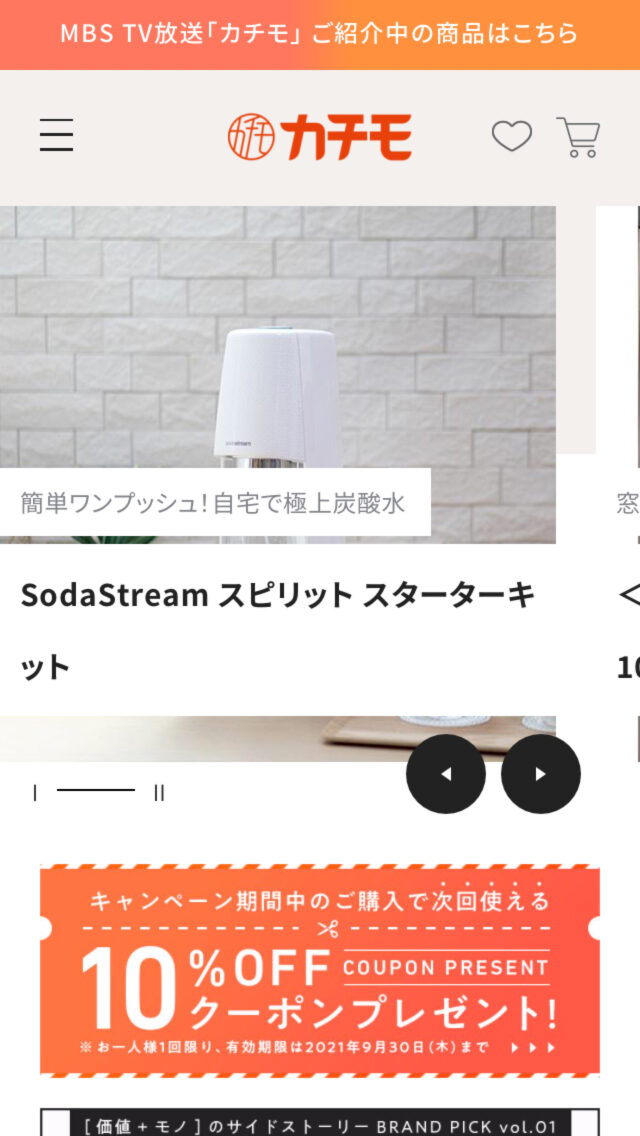Tap the round カチモ emblem mark
This screenshot has width=640, height=1136.
251,137
